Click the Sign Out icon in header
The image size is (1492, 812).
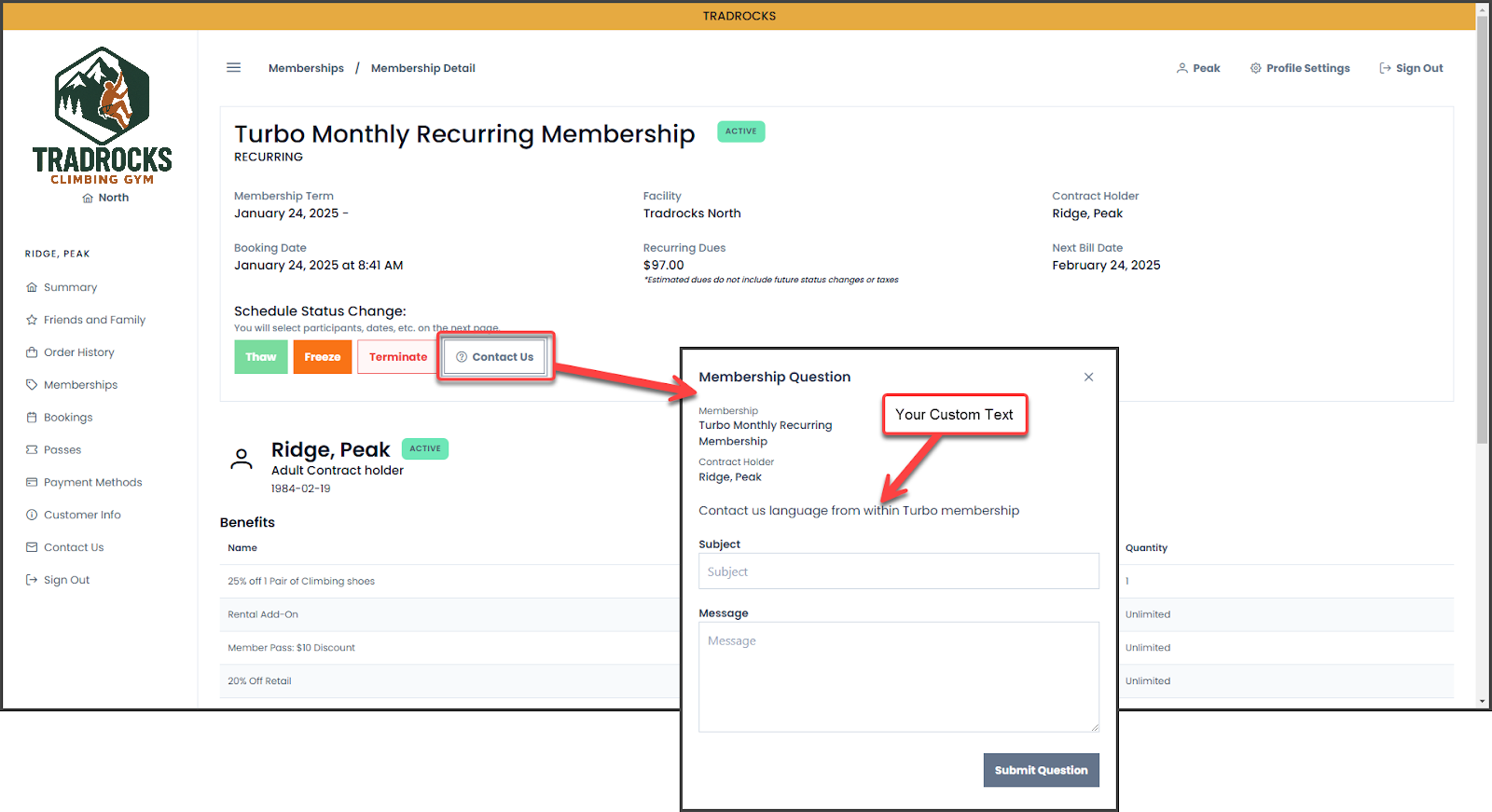coord(1385,68)
